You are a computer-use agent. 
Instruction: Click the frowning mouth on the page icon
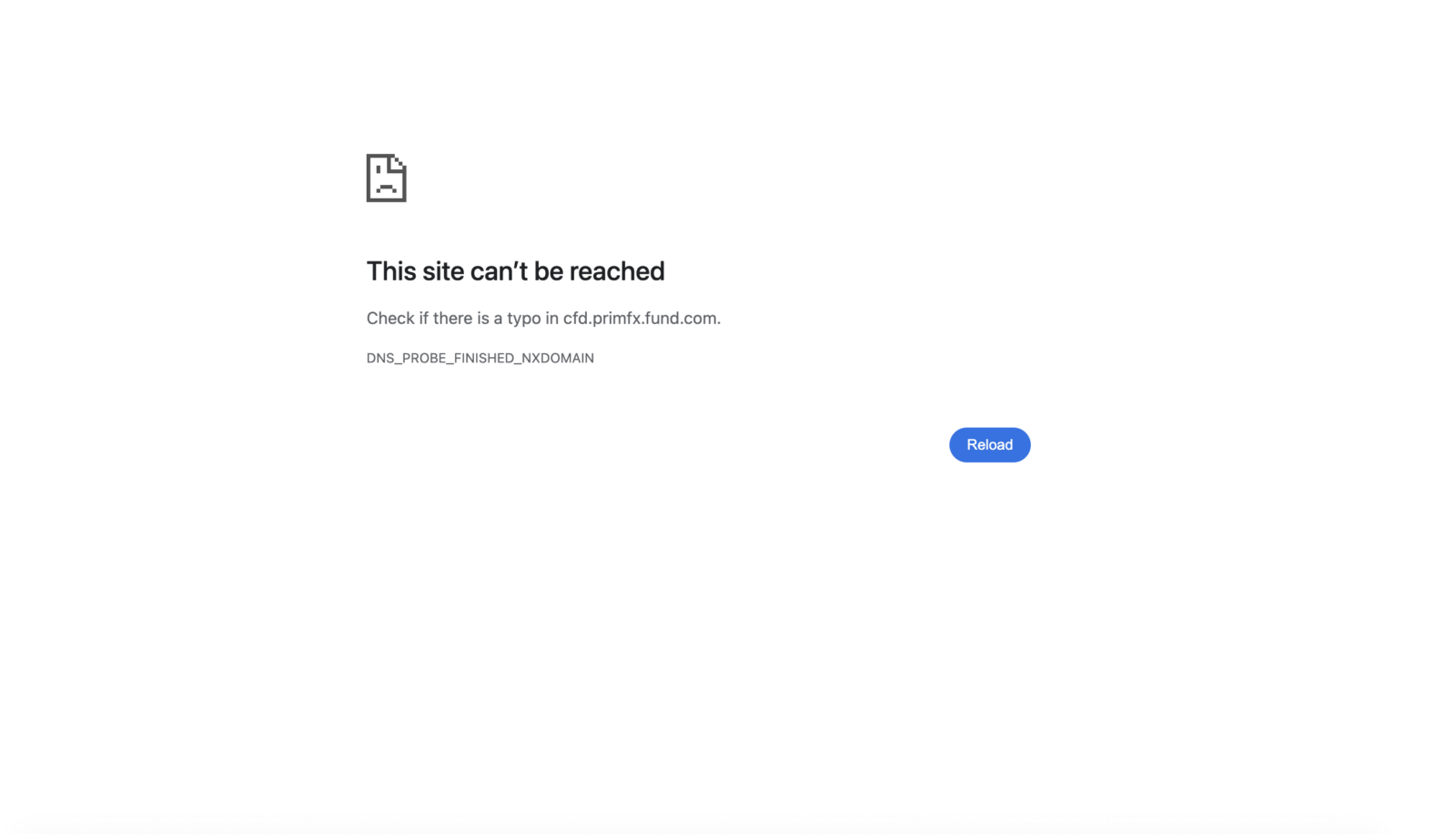(x=386, y=188)
